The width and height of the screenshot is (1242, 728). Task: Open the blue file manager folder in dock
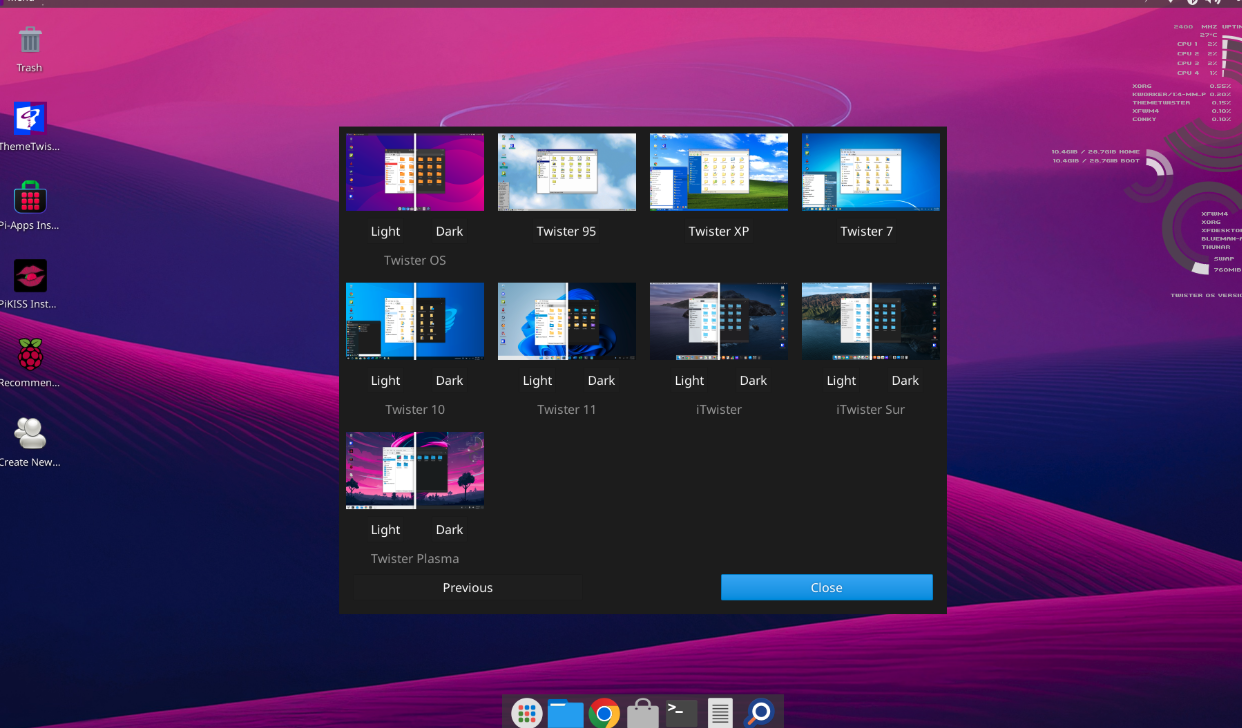point(565,712)
